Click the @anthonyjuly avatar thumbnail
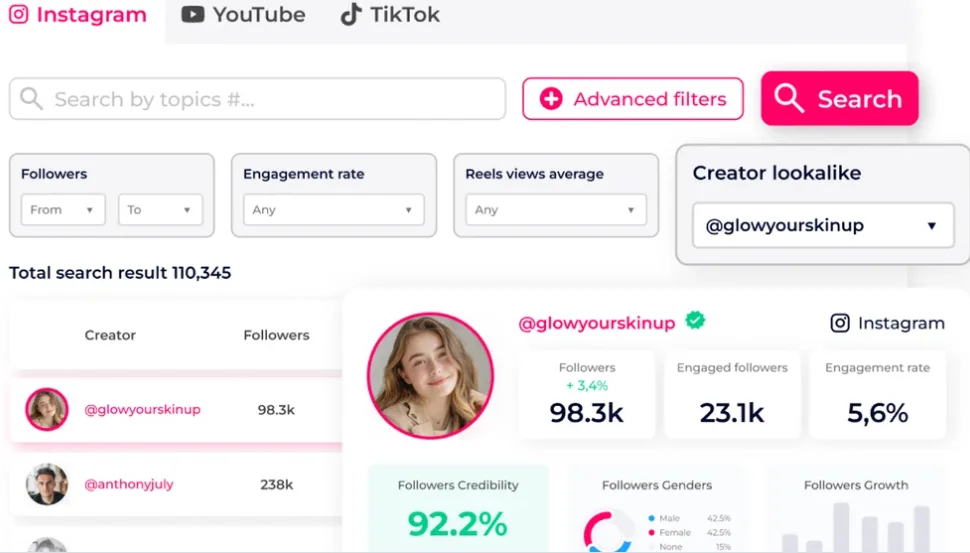 [46, 484]
